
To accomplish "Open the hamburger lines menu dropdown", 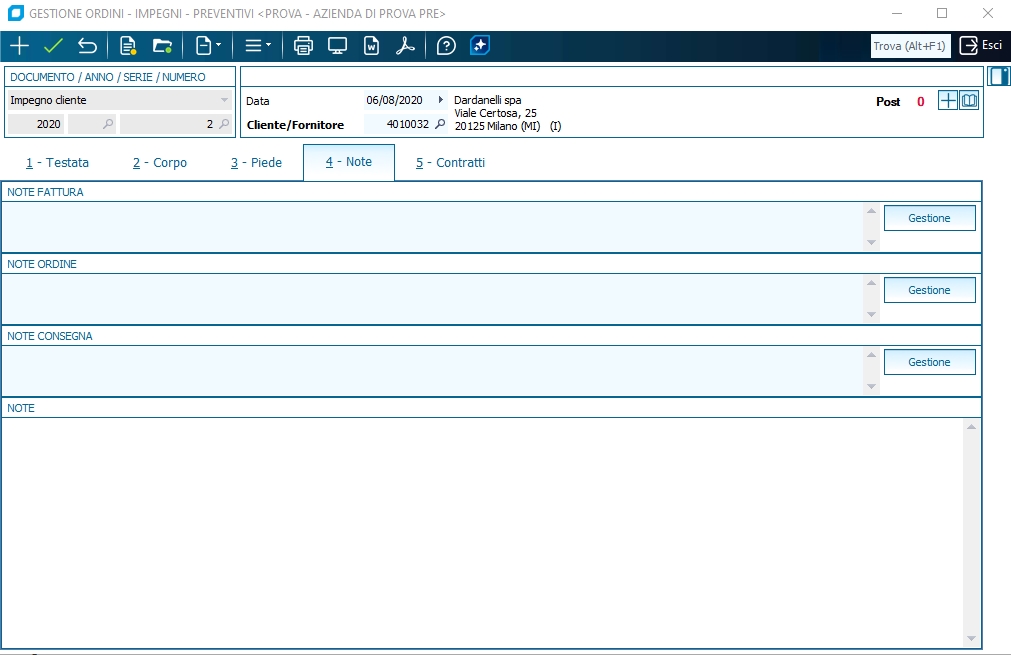I will click(x=258, y=46).
